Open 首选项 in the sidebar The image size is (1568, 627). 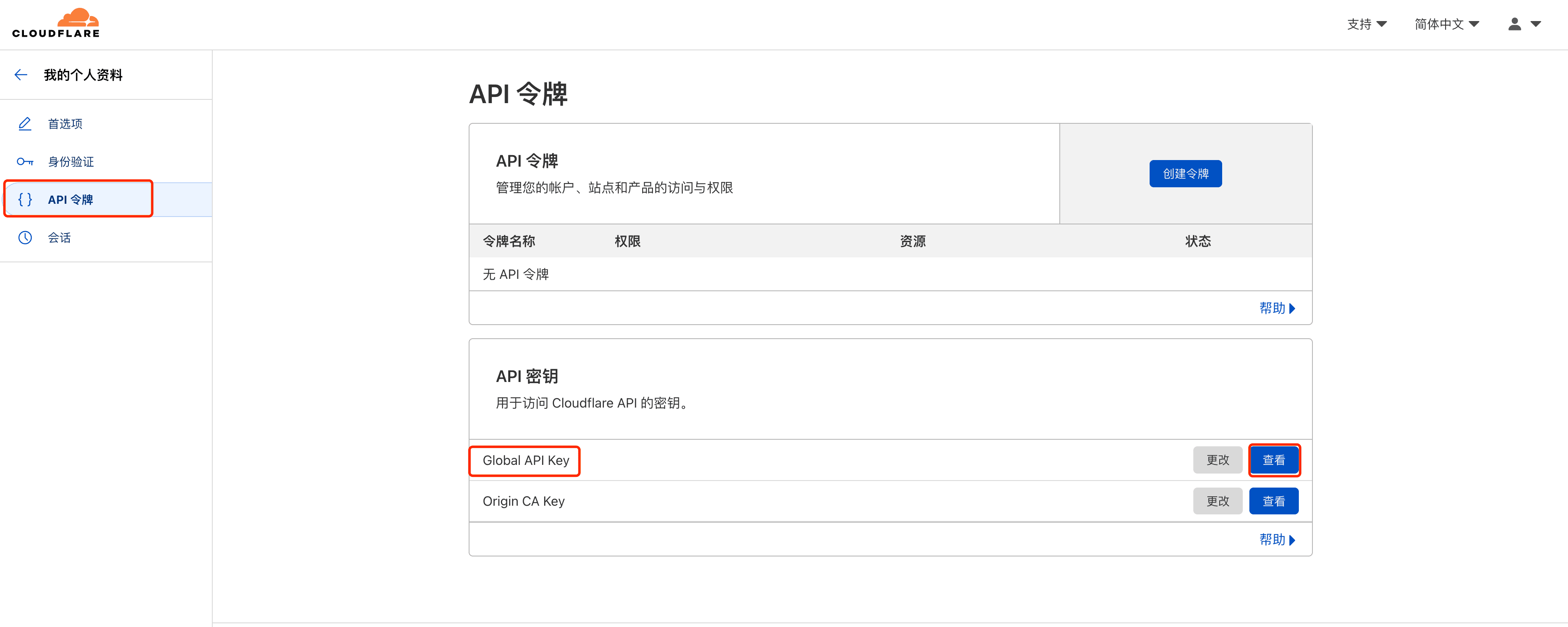pos(65,124)
